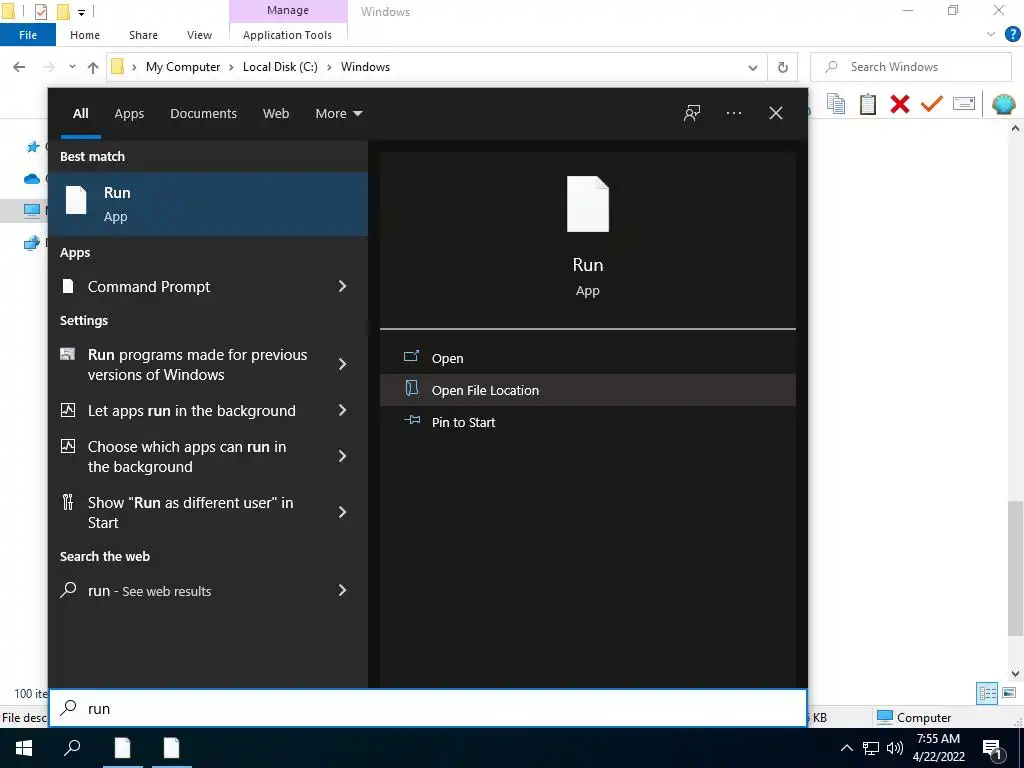Expand Let apps run in background arrow
Image resolution: width=1024 pixels, height=768 pixels.
[342, 410]
